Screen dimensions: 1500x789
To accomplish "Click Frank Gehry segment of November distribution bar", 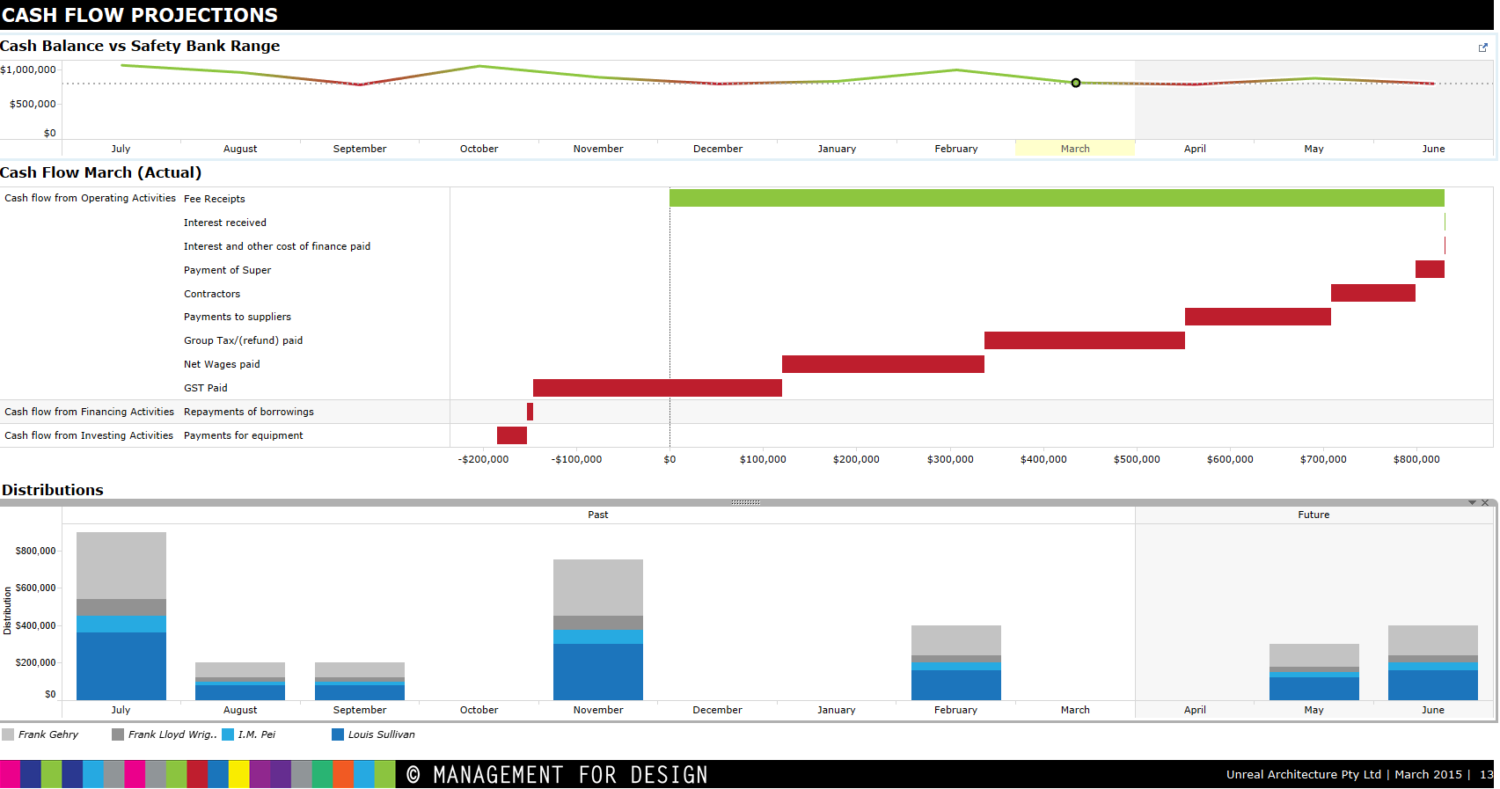I will 598,587.
